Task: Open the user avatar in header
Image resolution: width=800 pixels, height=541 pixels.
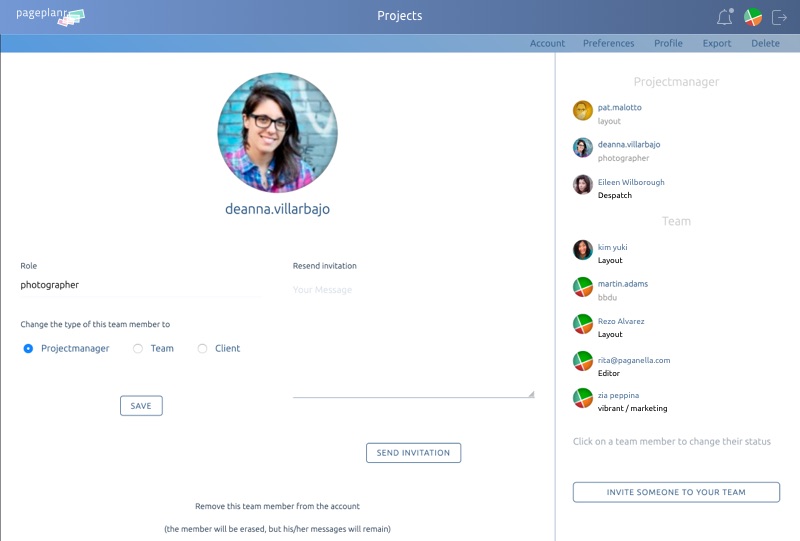Action: coord(753,17)
